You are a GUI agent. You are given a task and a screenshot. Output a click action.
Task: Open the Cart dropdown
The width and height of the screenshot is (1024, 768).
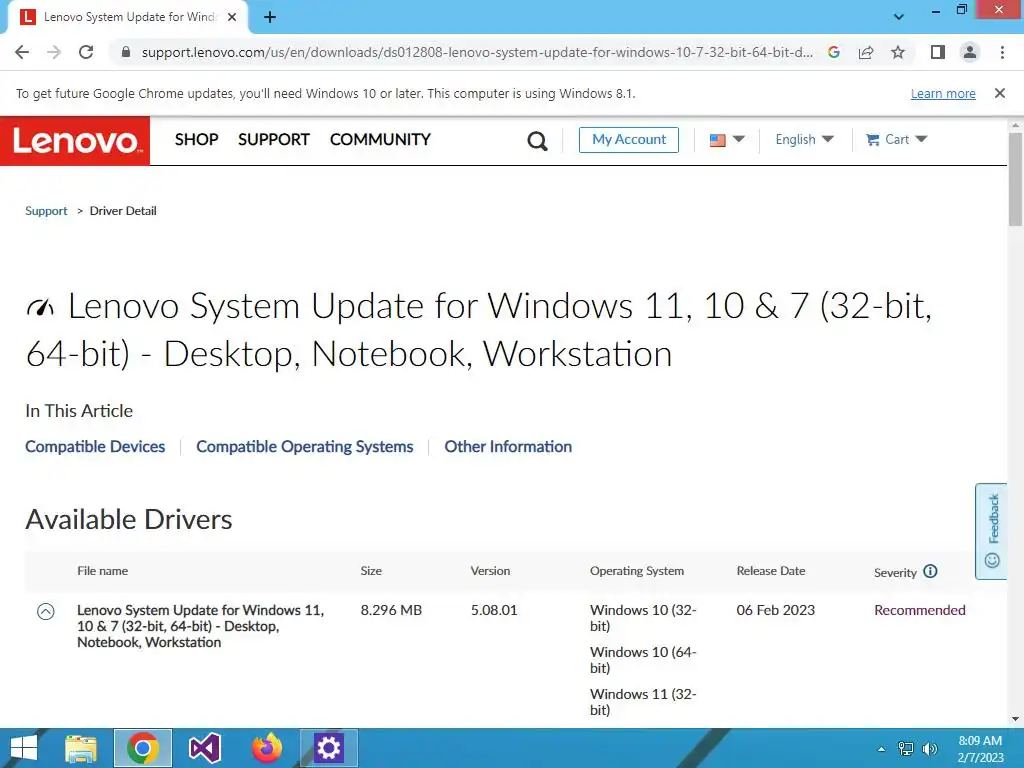tap(897, 140)
